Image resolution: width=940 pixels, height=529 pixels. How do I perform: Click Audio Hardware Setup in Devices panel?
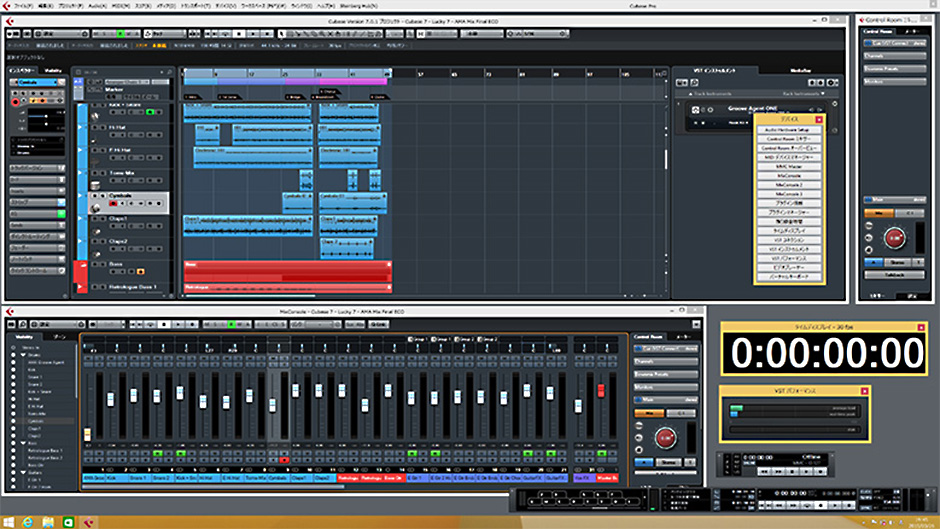point(789,130)
